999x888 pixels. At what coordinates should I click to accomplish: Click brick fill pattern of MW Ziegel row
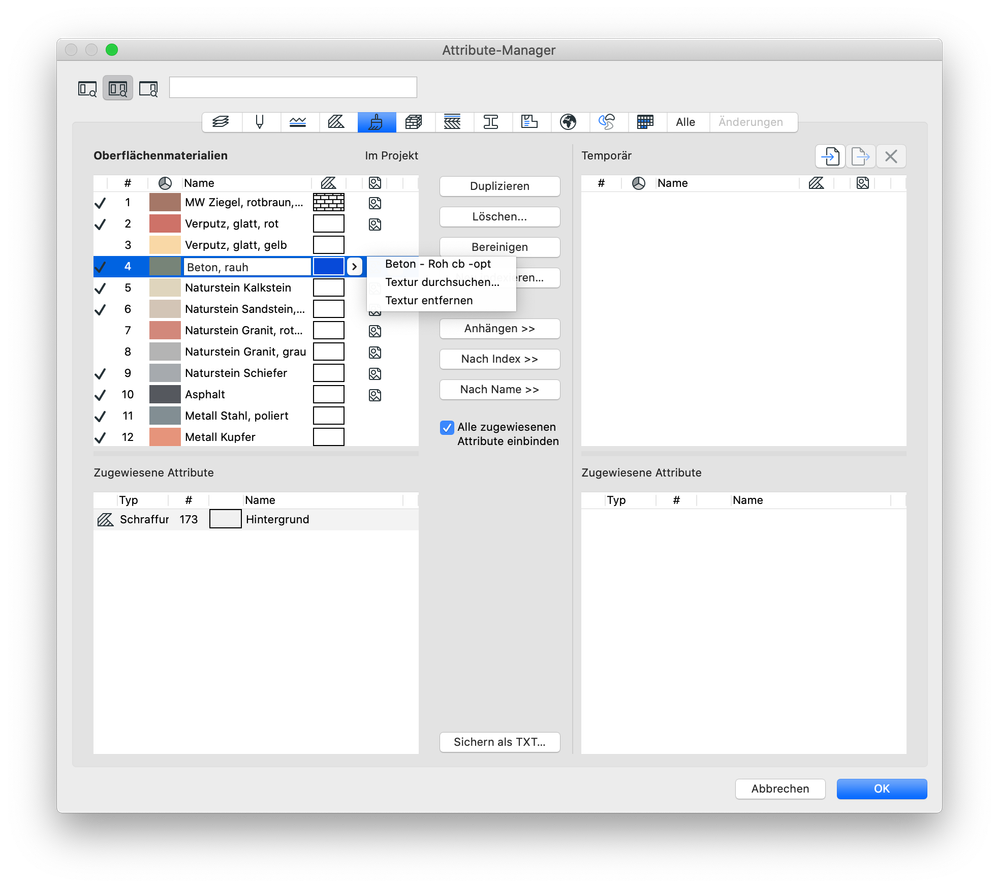pos(329,203)
